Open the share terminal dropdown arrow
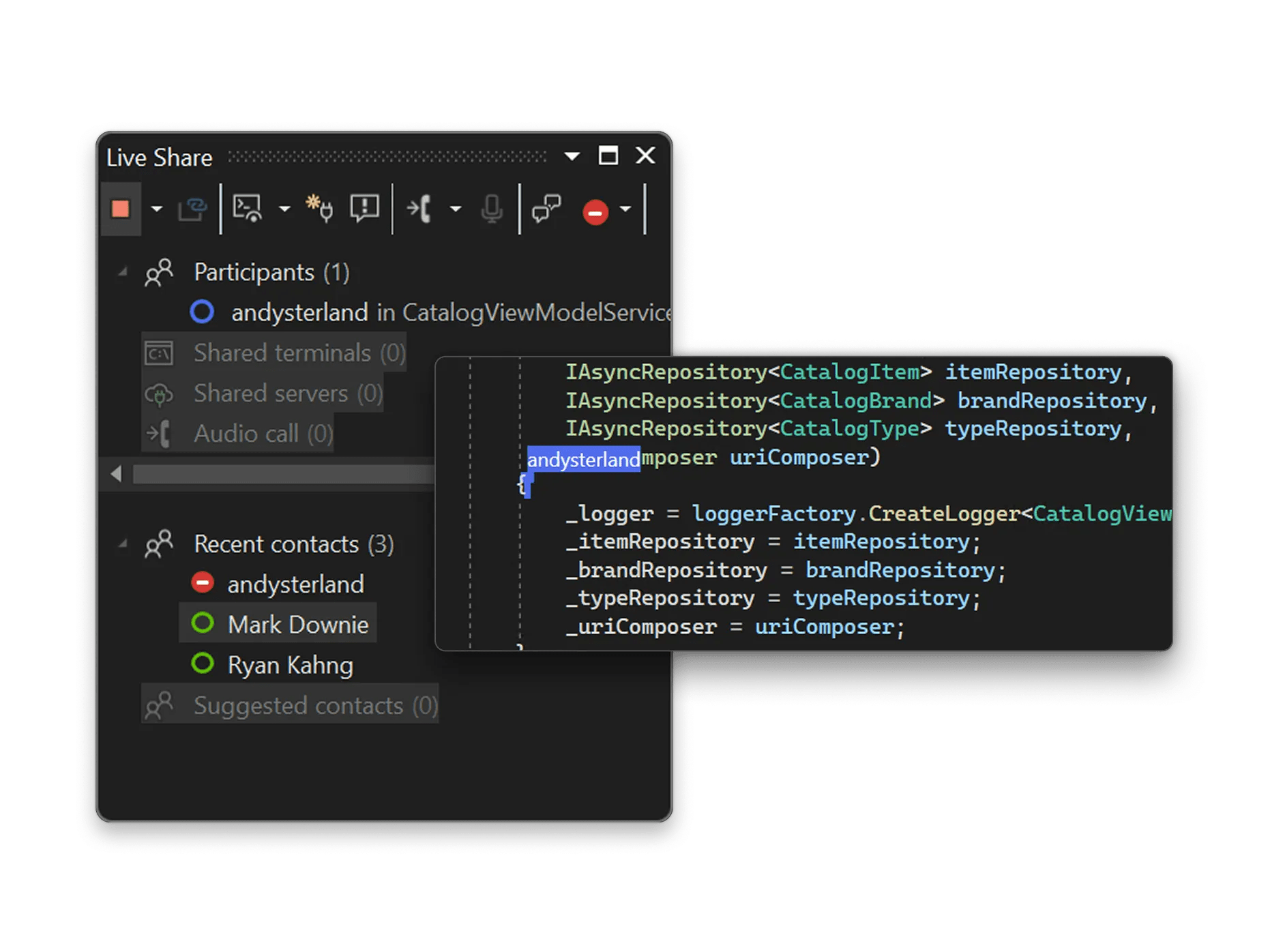Image resolution: width=1270 pixels, height=952 pixels. (x=284, y=209)
